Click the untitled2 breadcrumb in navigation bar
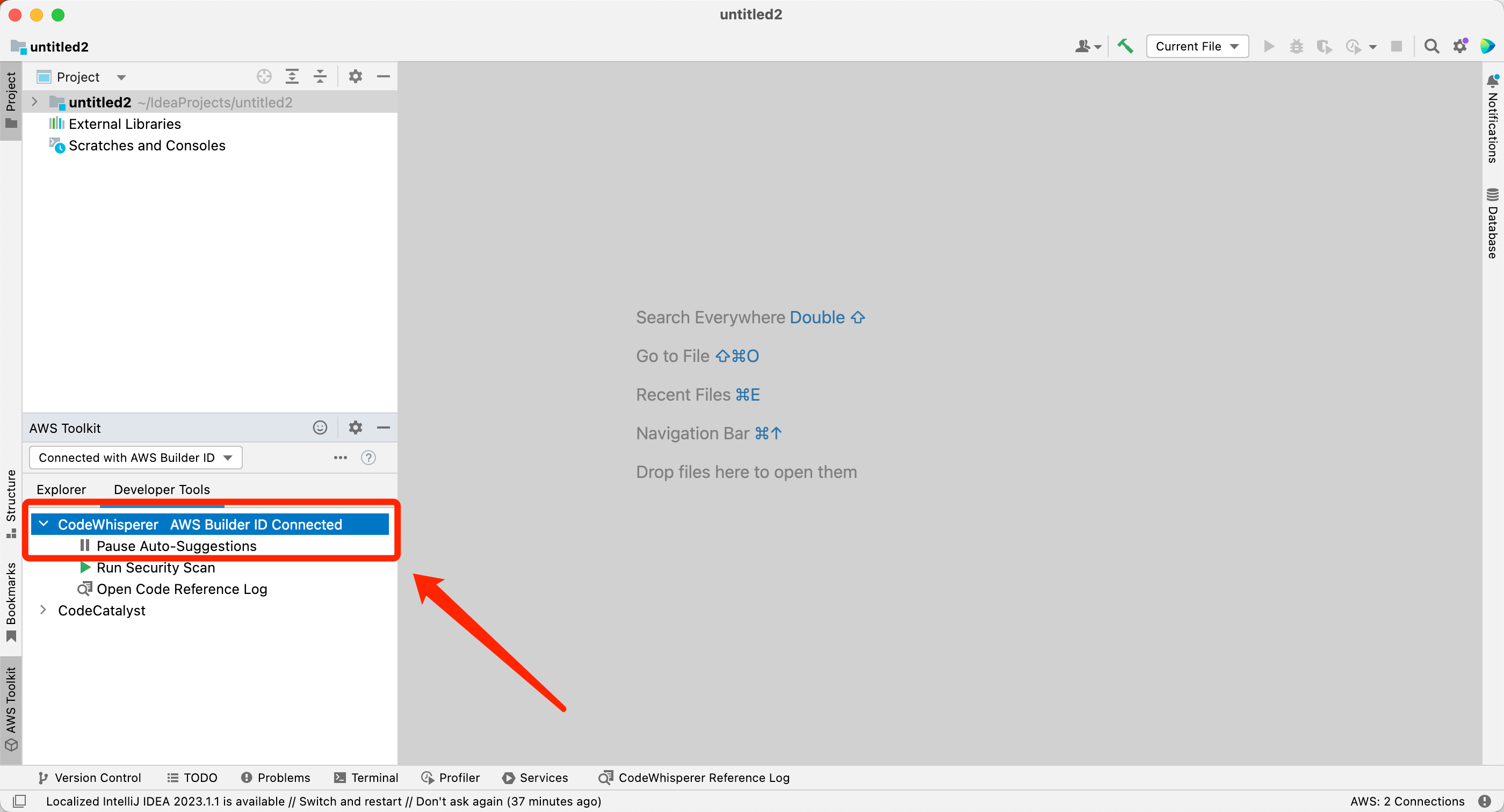 (x=50, y=46)
